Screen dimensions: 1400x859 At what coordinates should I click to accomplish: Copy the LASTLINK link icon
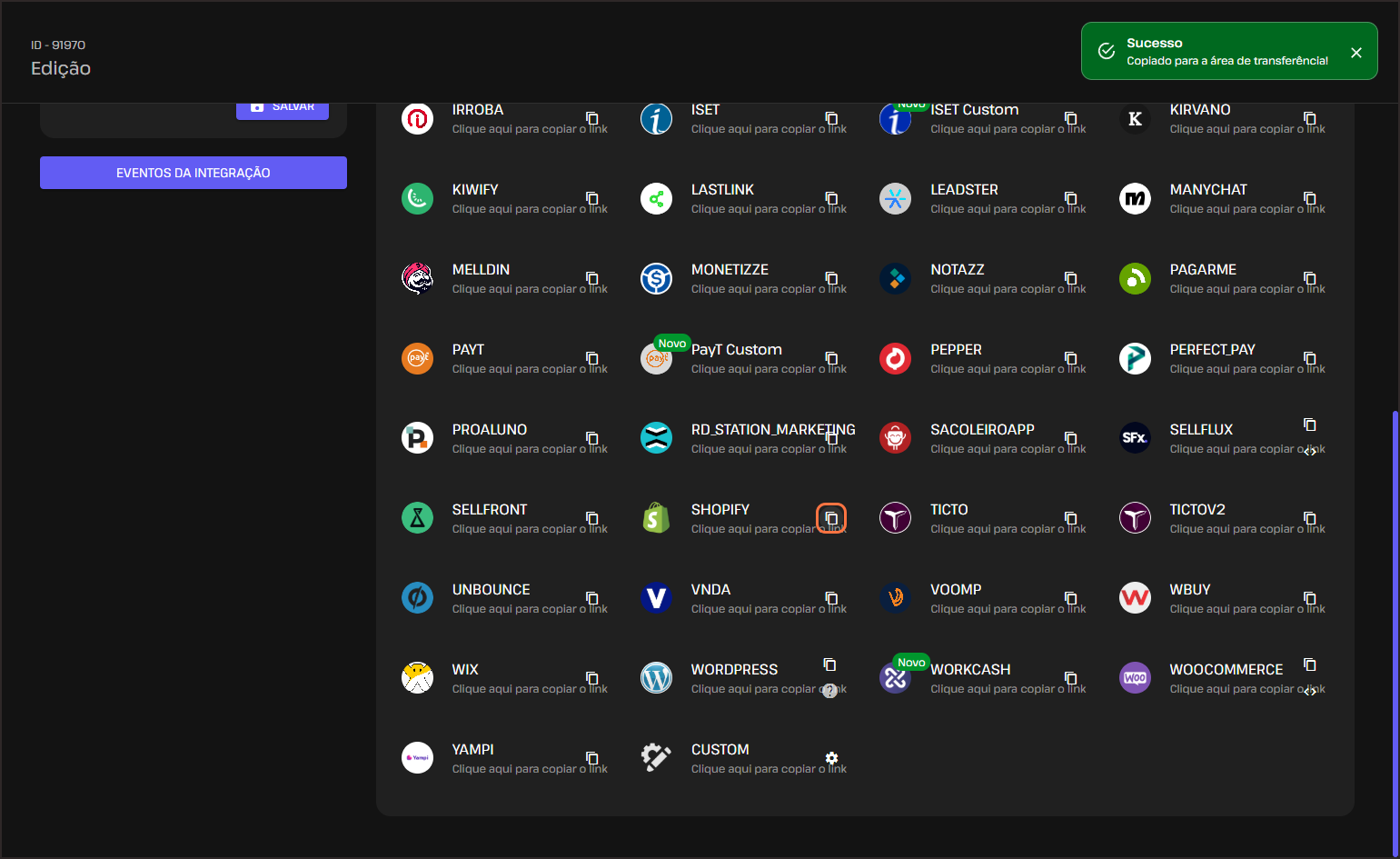click(x=831, y=198)
